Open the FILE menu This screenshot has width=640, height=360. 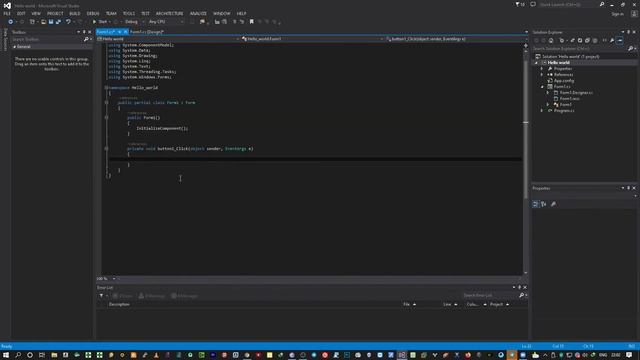coord(7,13)
